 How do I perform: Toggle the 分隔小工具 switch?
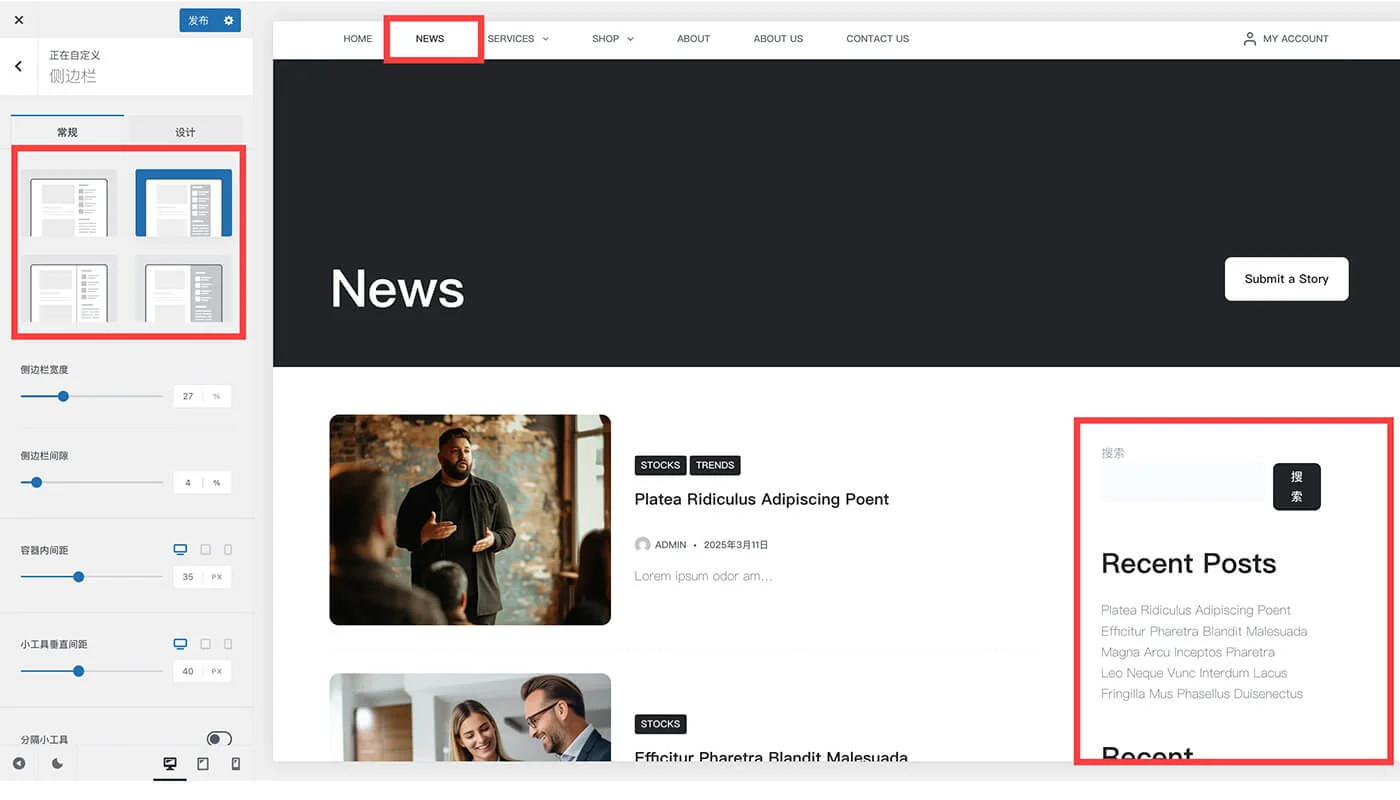point(219,739)
